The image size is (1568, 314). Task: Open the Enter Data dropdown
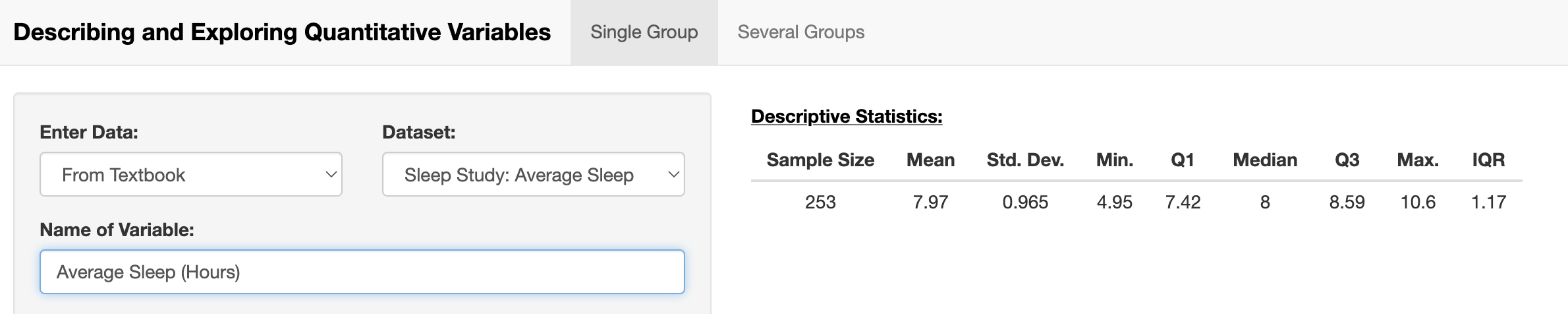click(191, 175)
